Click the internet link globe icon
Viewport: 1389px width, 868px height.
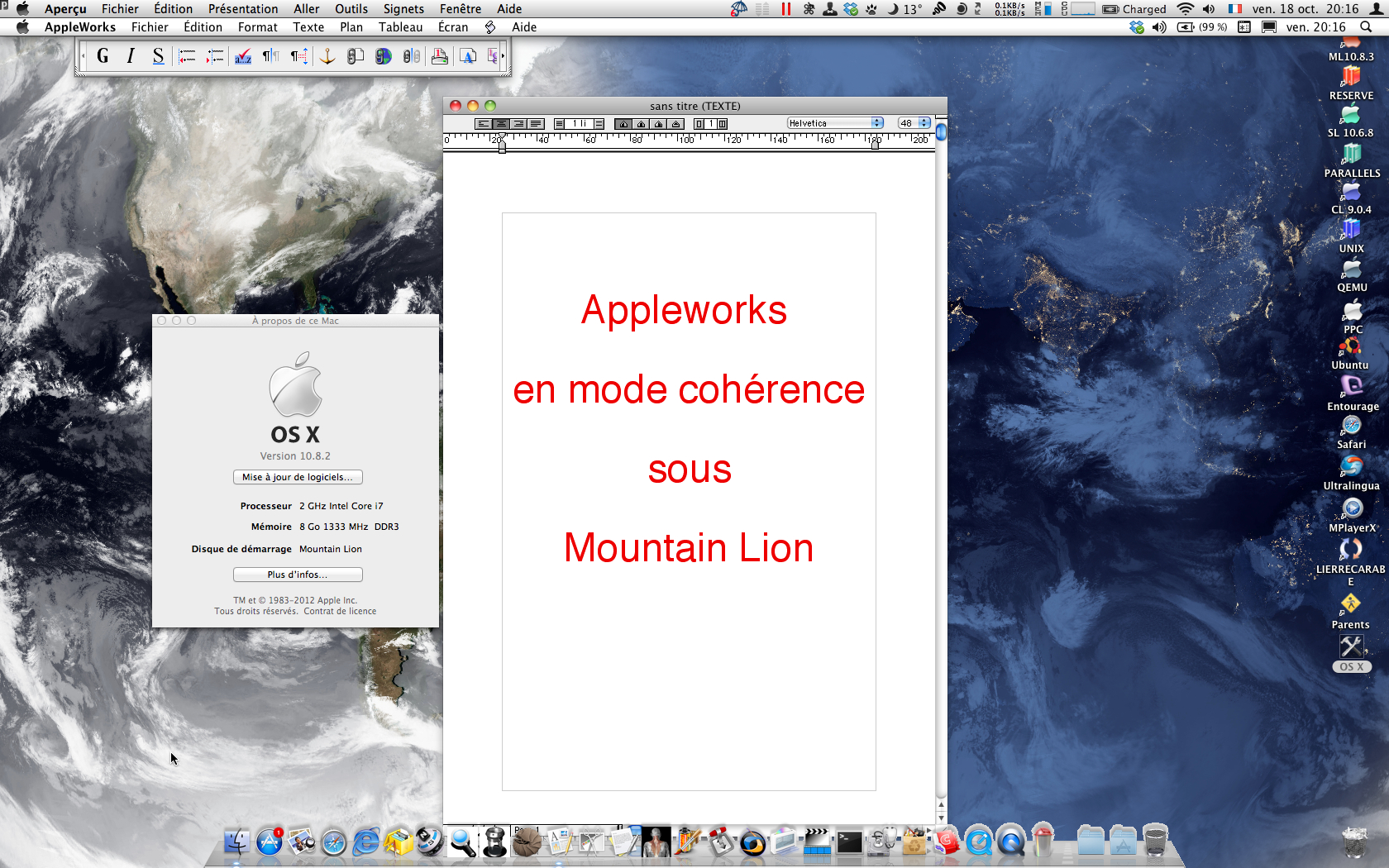pyautogui.click(x=384, y=56)
